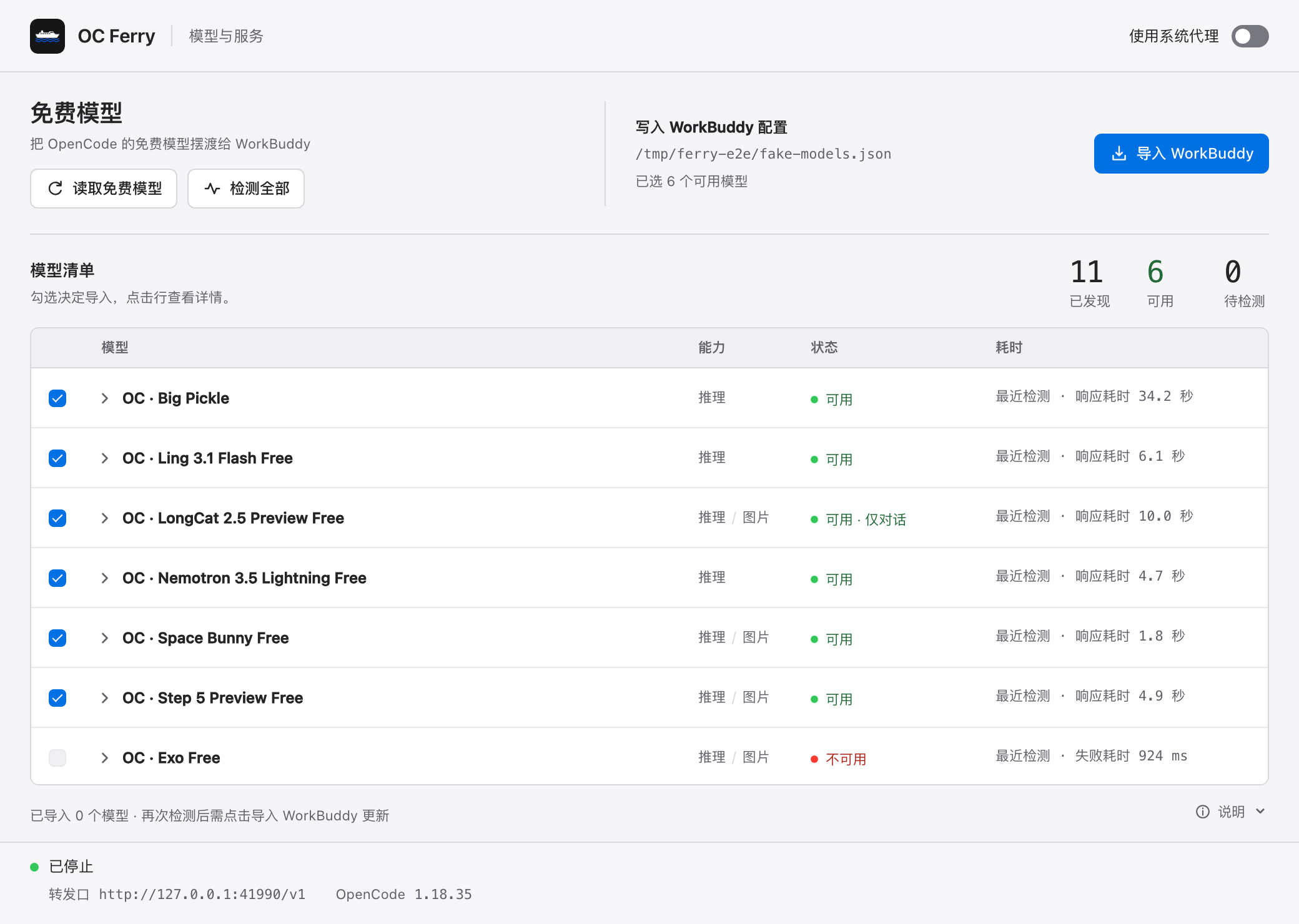Expand the Step 5 Preview Free chevron

[x=105, y=698]
